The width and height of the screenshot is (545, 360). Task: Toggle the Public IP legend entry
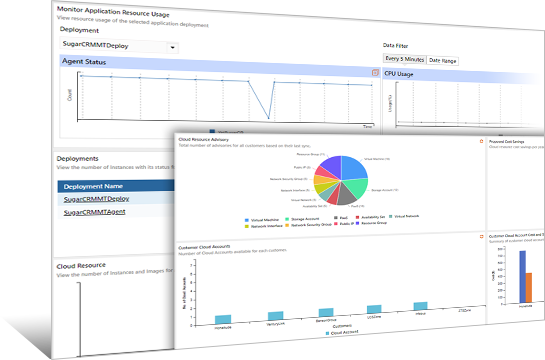click(344, 224)
